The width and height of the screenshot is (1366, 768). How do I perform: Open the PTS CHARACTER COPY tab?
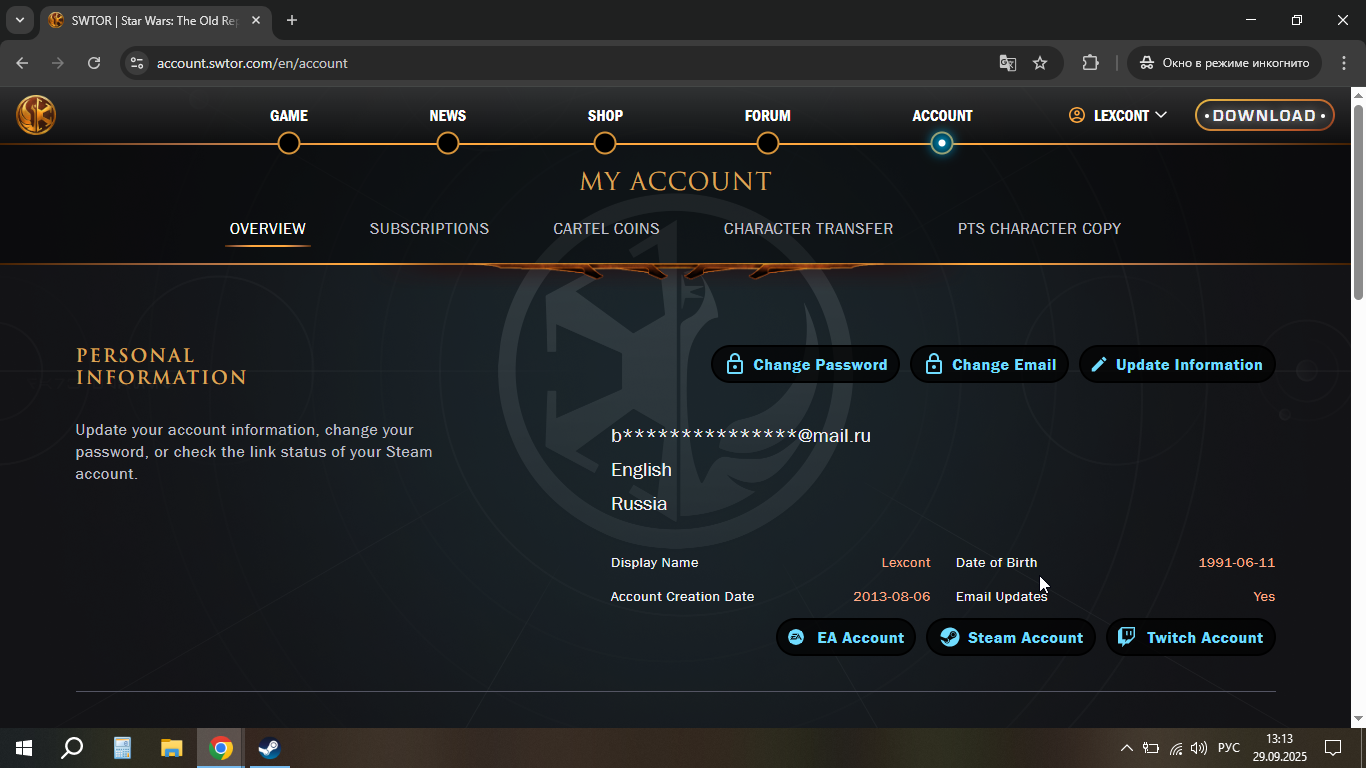1039,229
